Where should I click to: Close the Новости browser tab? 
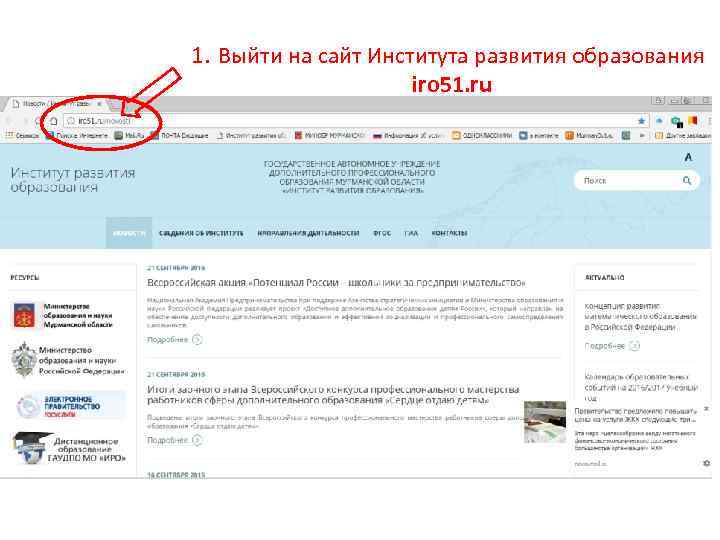[99, 104]
